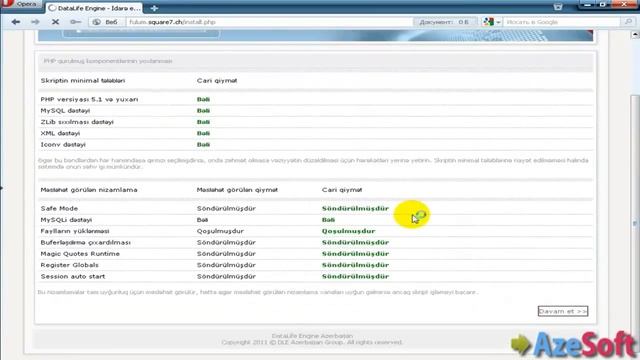640x360 pixels.
Task: Click green current value in Session auto start row
Action: pyautogui.click(x=356, y=276)
